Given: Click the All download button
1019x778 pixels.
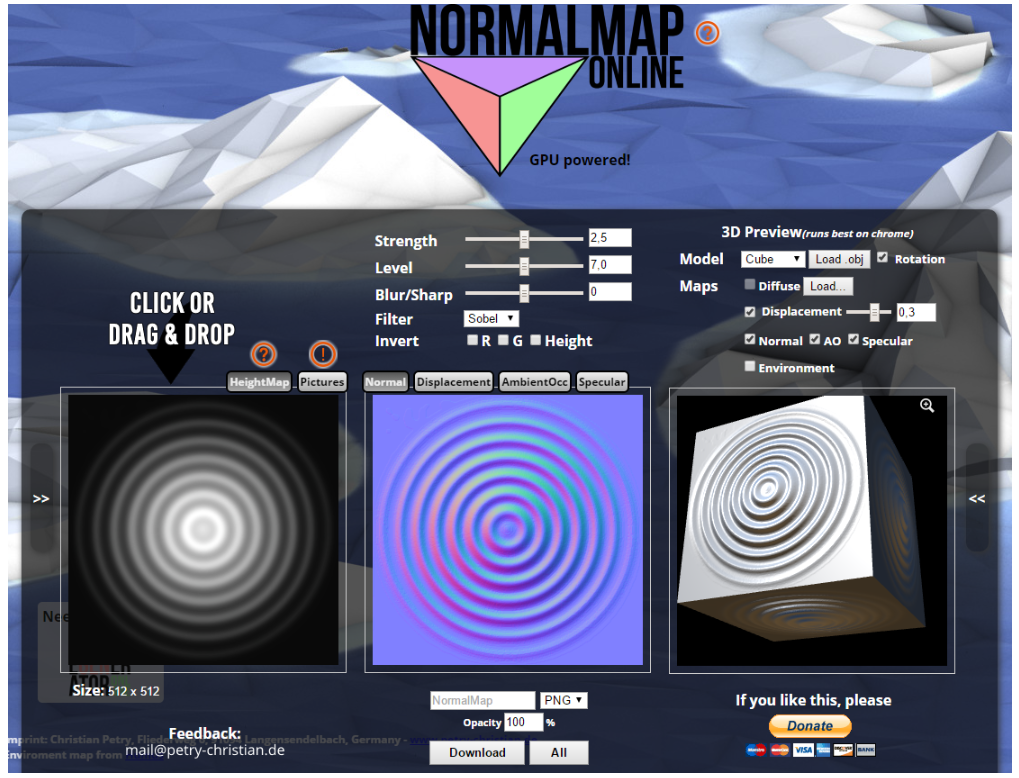Looking at the screenshot, I should pos(559,753).
